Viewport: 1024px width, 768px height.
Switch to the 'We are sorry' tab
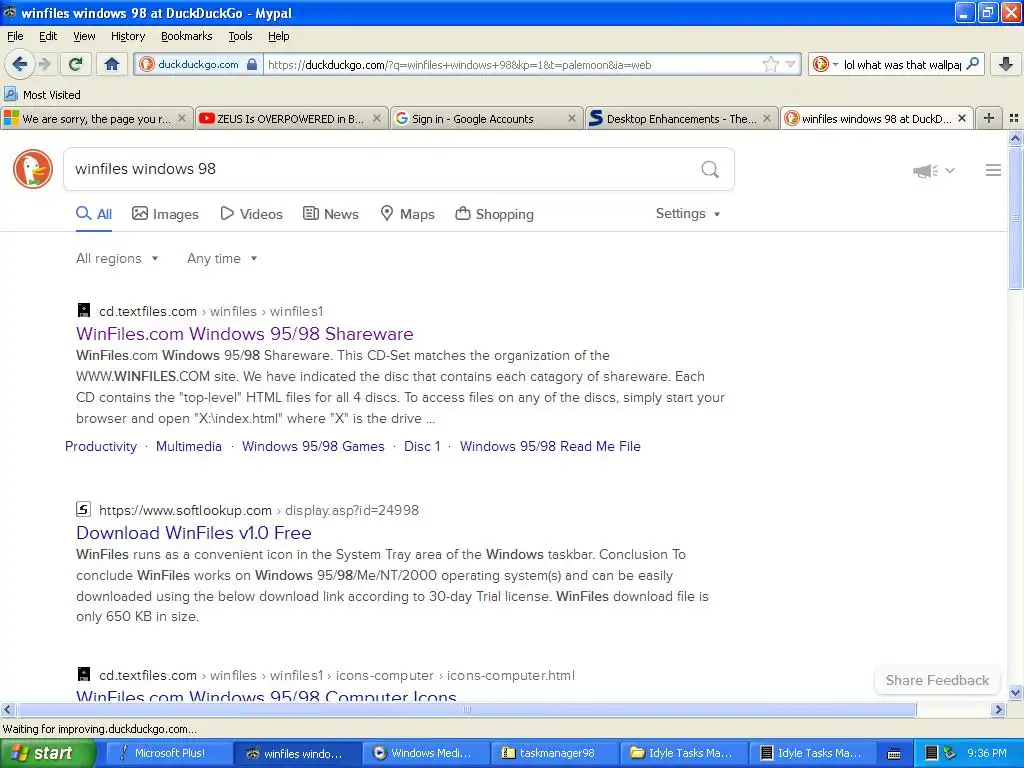[96, 118]
